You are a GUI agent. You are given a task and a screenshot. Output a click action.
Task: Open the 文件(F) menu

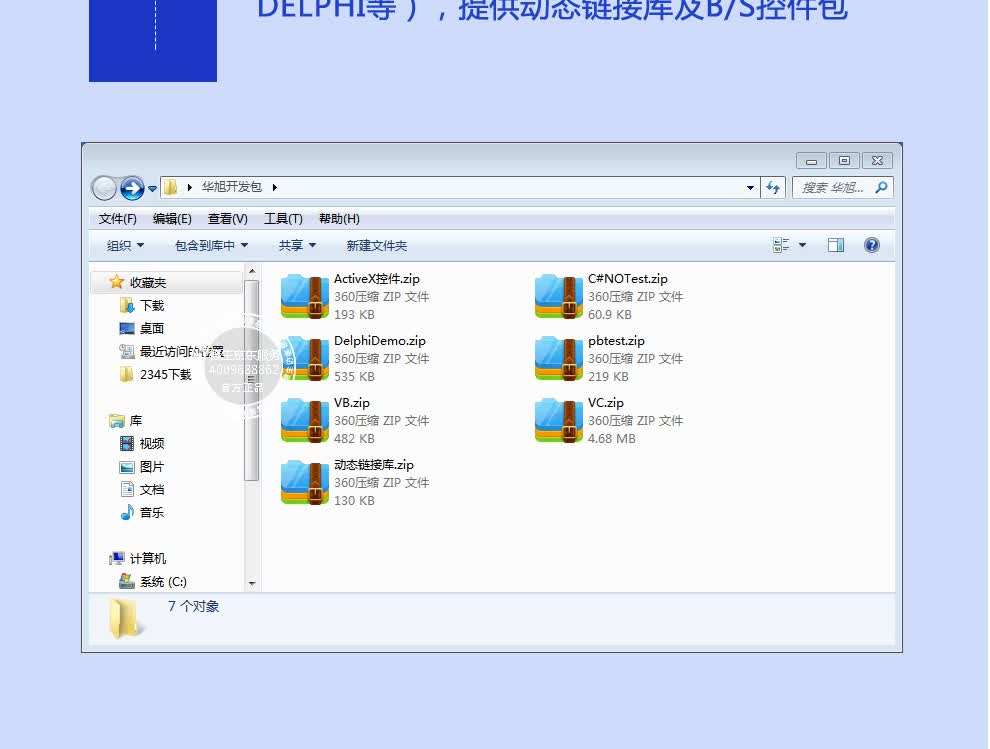tap(117, 218)
